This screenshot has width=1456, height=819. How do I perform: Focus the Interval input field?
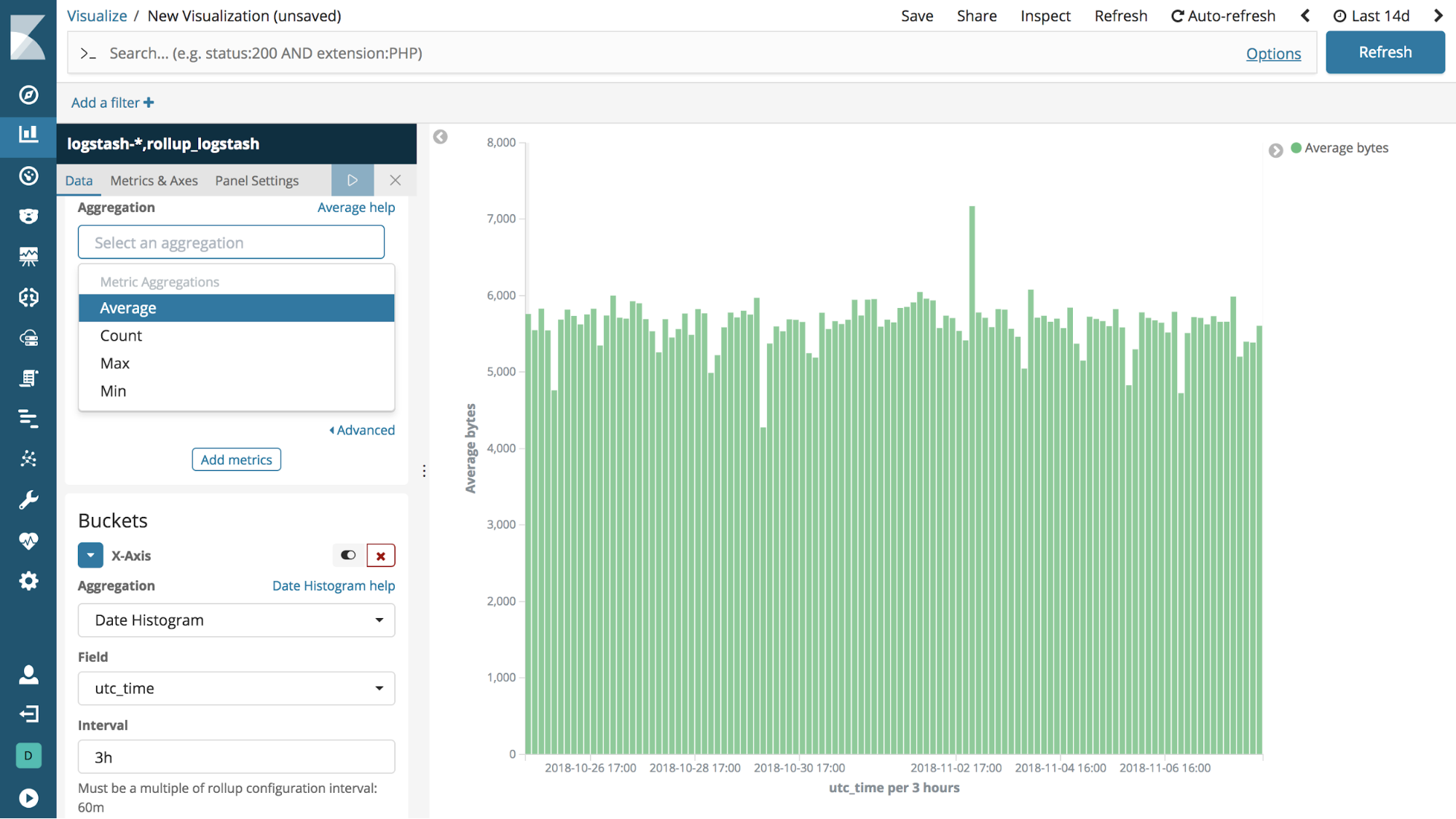tap(236, 757)
